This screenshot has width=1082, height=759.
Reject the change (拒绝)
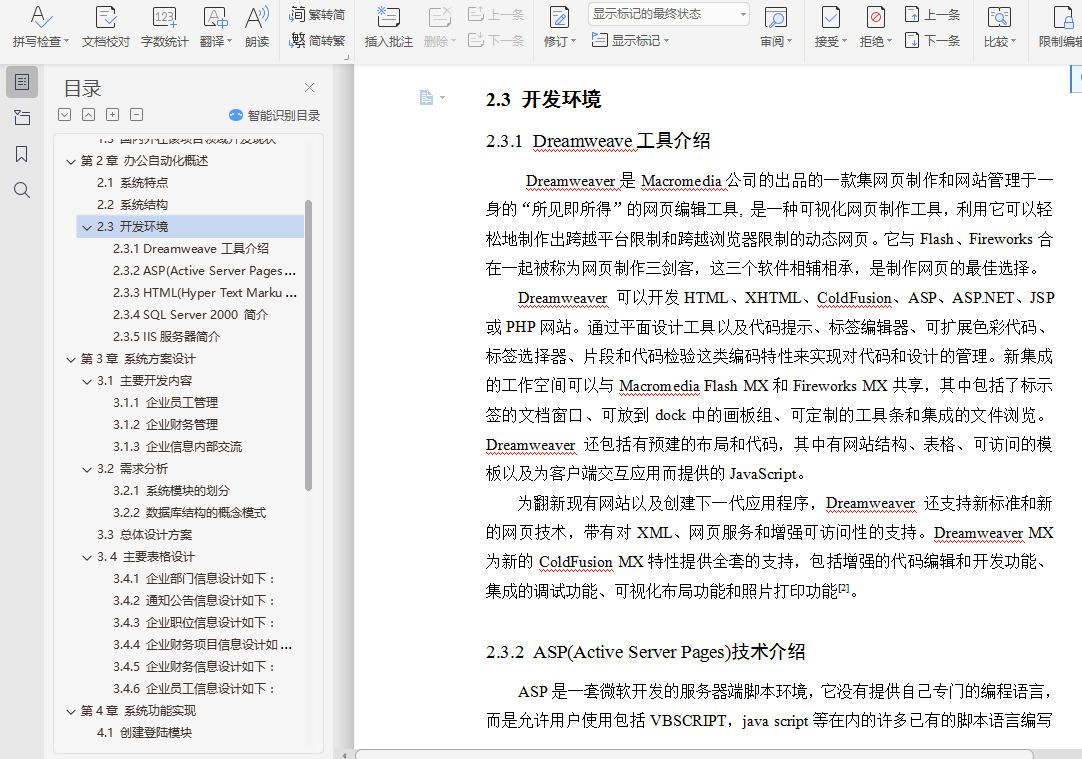pos(875,18)
